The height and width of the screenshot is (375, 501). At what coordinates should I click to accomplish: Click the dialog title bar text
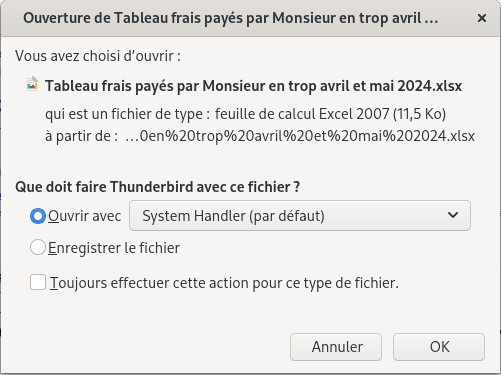pyautogui.click(x=230, y=18)
